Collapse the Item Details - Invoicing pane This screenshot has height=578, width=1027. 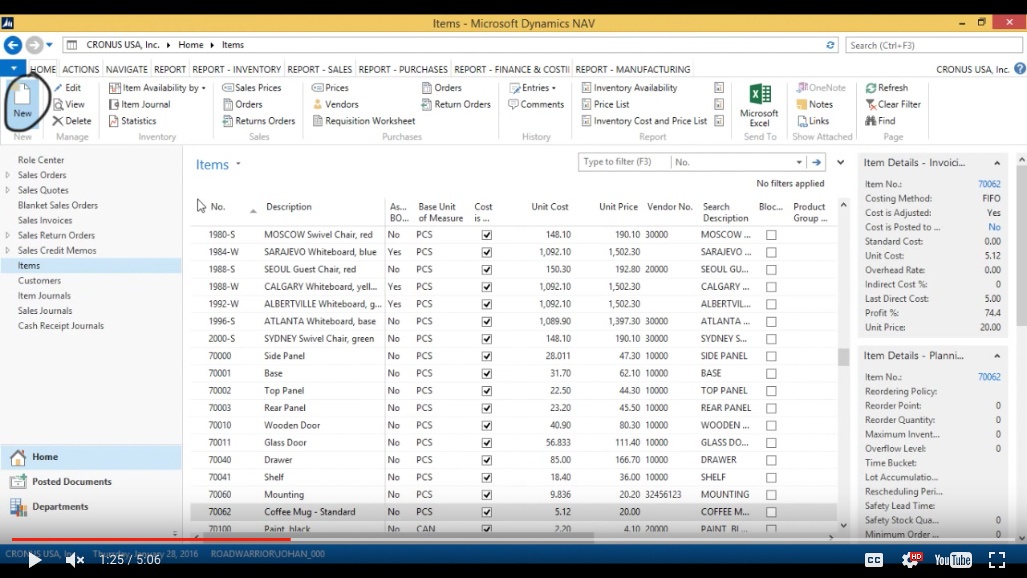click(998, 162)
